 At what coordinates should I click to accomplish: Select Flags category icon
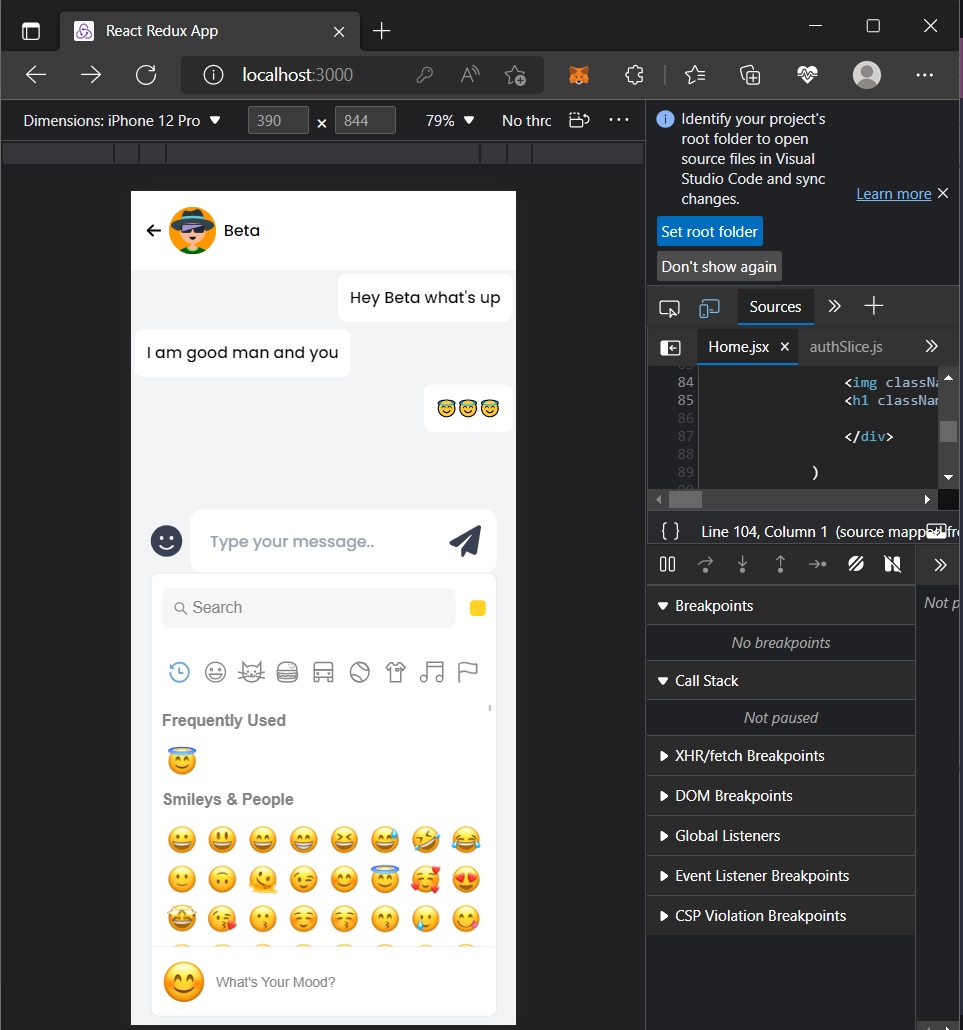(x=468, y=672)
